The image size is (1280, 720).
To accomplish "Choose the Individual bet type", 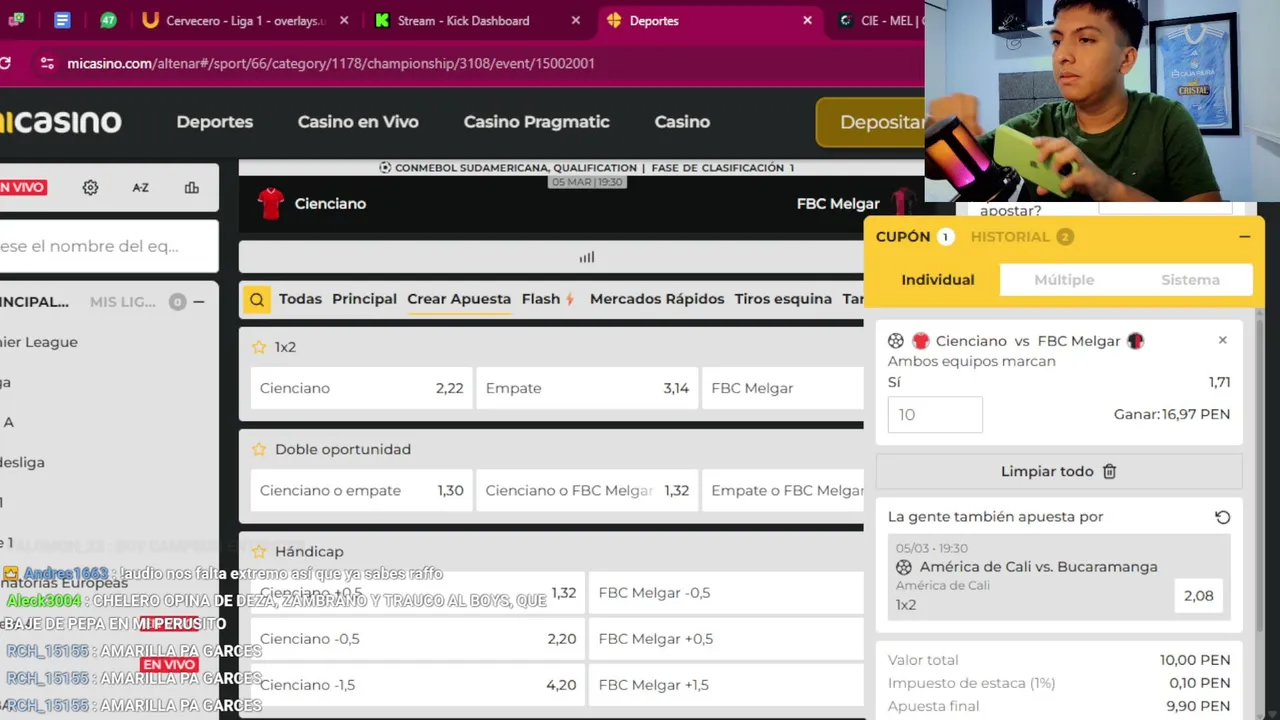I will [938, 280].
